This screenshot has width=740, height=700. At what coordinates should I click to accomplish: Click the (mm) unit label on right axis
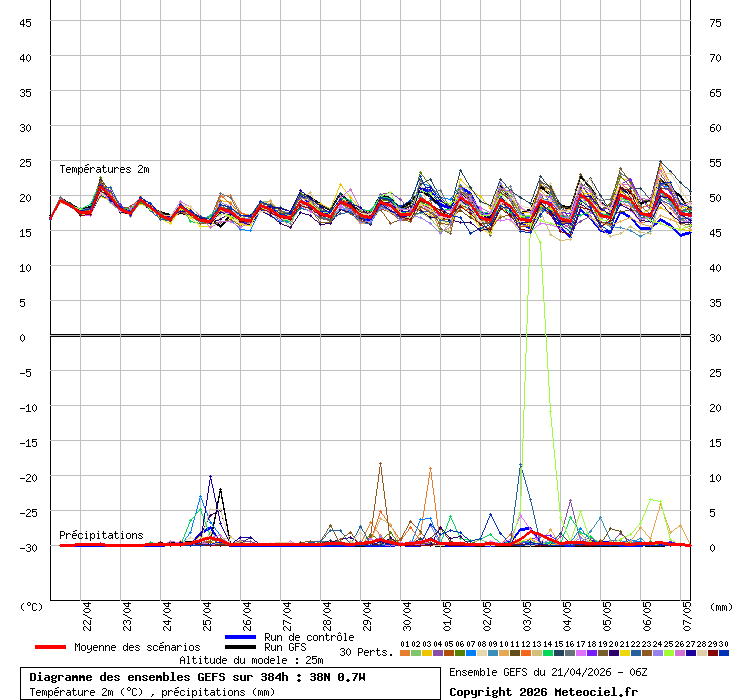pos(721,606)
